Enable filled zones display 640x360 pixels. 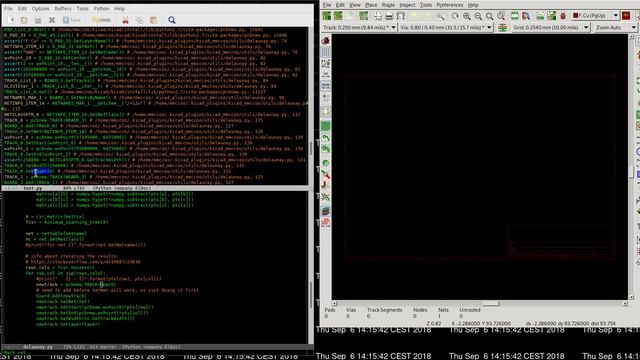325,126
